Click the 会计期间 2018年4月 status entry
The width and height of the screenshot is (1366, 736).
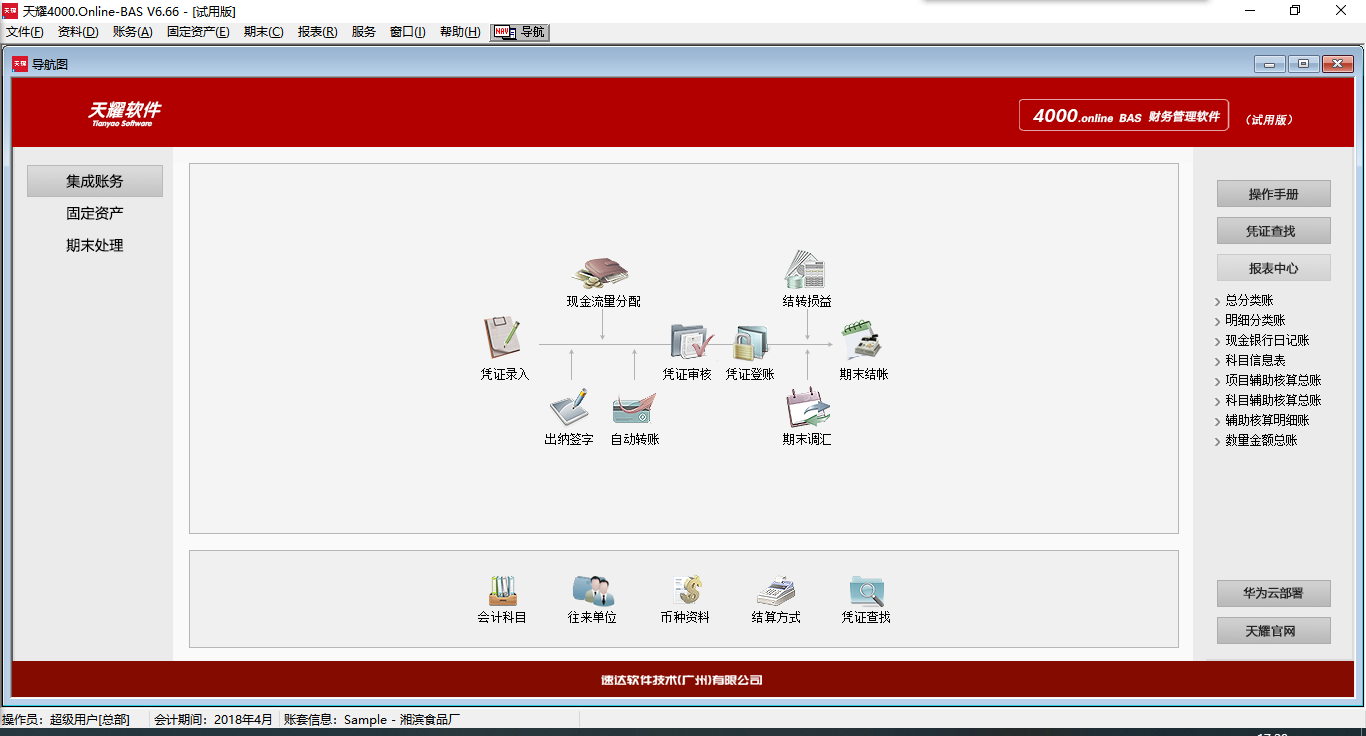[x=213, y=719]
